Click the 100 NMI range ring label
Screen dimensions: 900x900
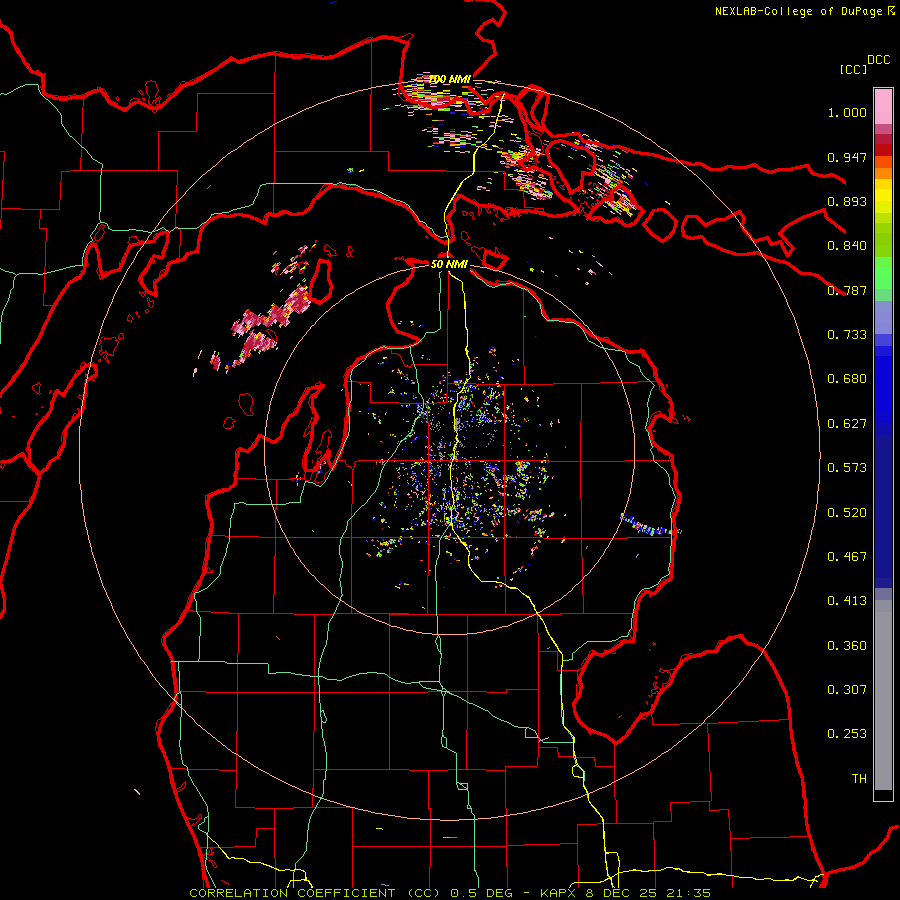coord(450,79)
